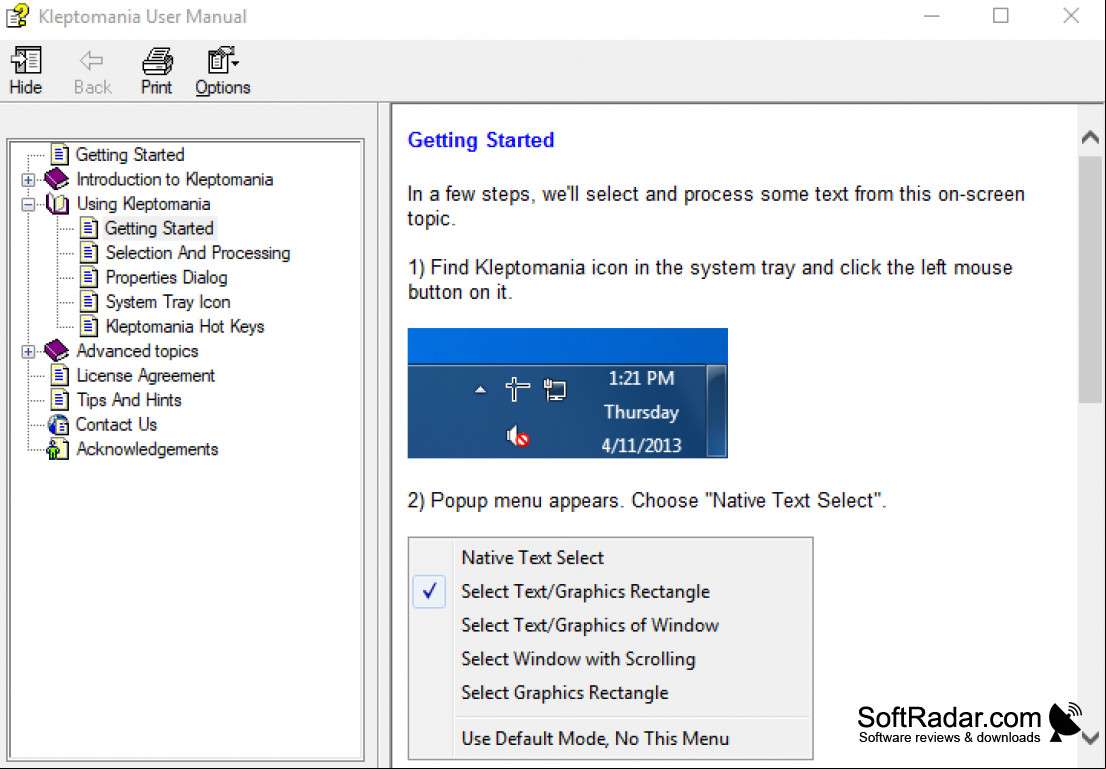Viewport: 1106px width, 769px height.
Task: Click the 1:21 PM clock in tray image
Action: [x=641, y=378]
